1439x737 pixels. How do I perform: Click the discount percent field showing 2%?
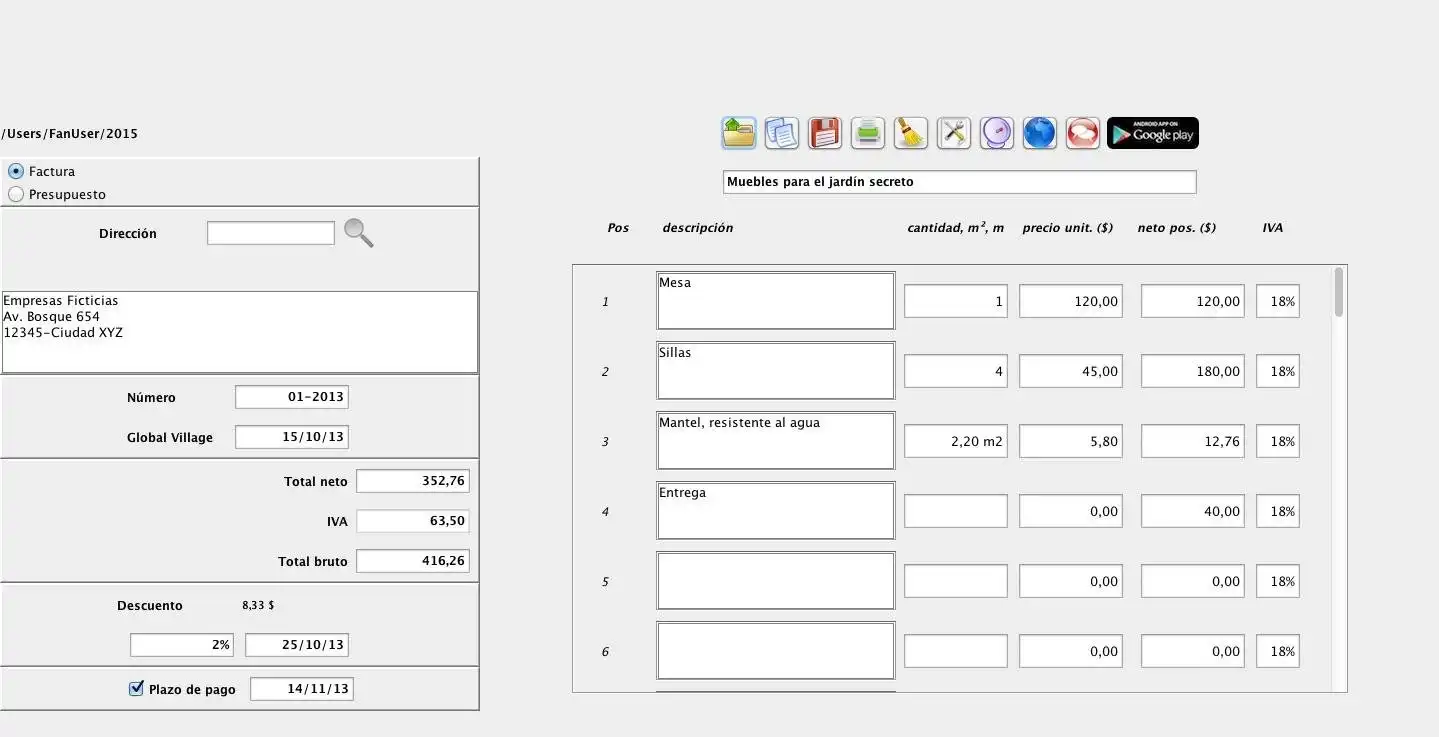(x=182, y=645)
